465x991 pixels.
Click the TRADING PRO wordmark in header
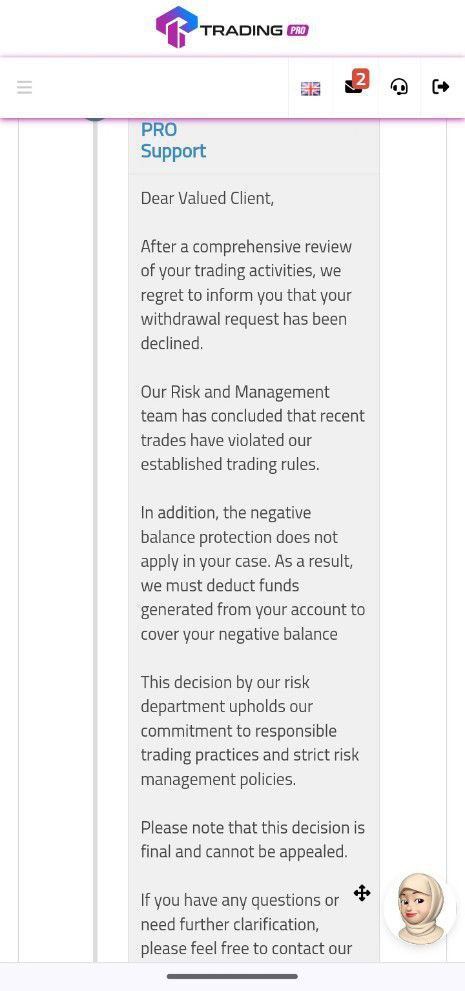254,30
